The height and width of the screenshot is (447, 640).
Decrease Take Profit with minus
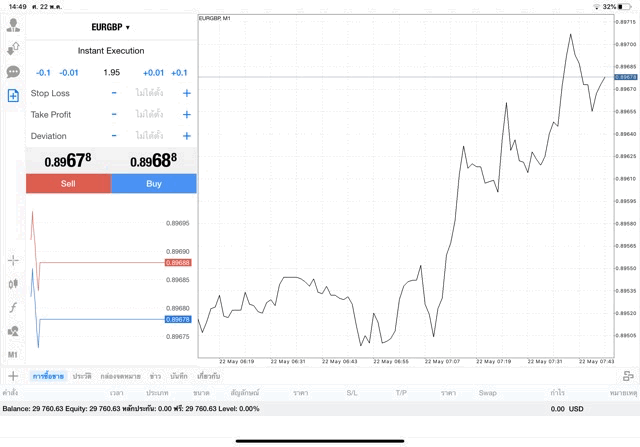click(114, 114)
